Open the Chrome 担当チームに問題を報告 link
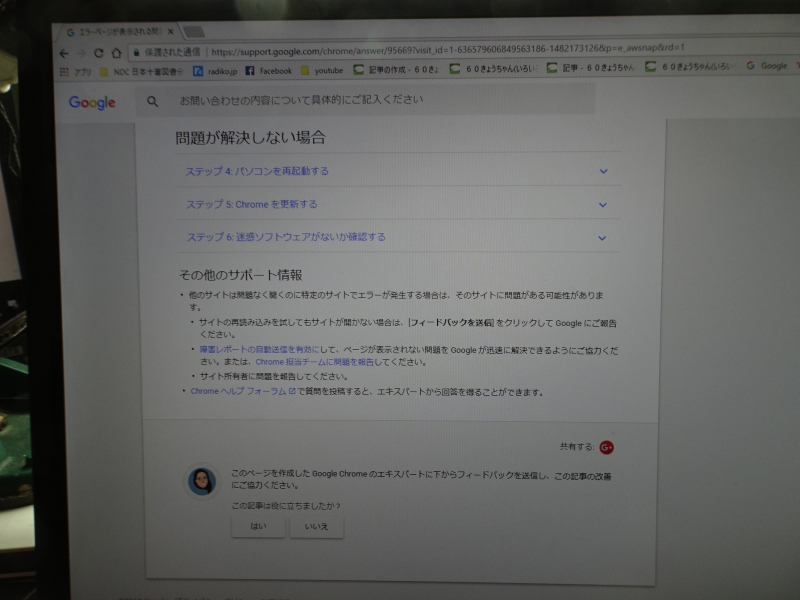This screenshot has height=600, width=800. pyautogui.click(x=314, y=362)
